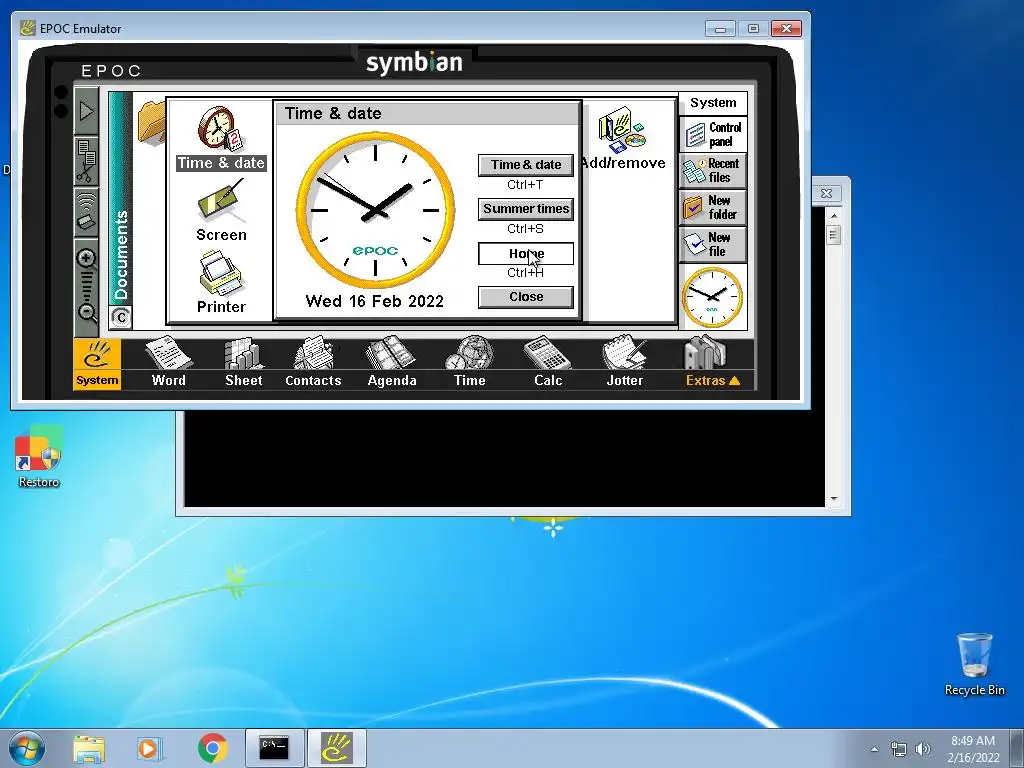The height and width of the screenshot is (768, 1024).
Task: Launch the Calc application
Action: [547, 362]
